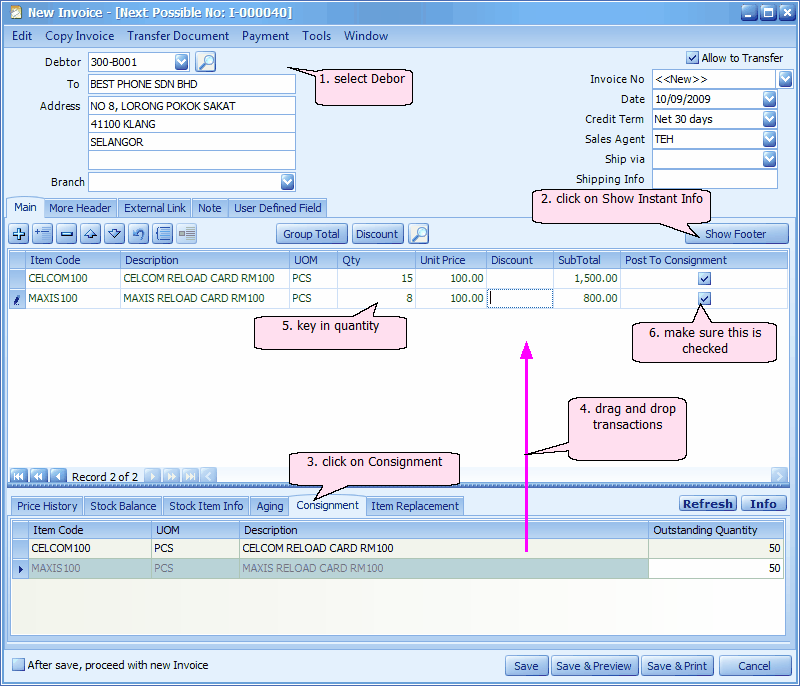This screenshot has width=800, height=686.
Task: Jump to next page of records
Action: point(171,476)
